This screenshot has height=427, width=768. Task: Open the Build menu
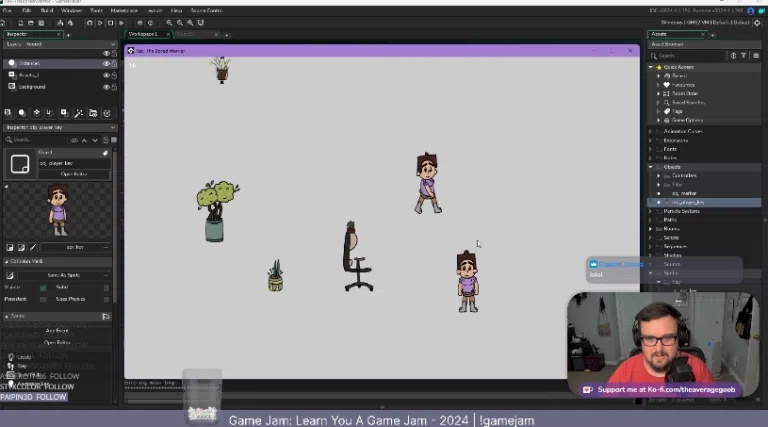point(44,10)
